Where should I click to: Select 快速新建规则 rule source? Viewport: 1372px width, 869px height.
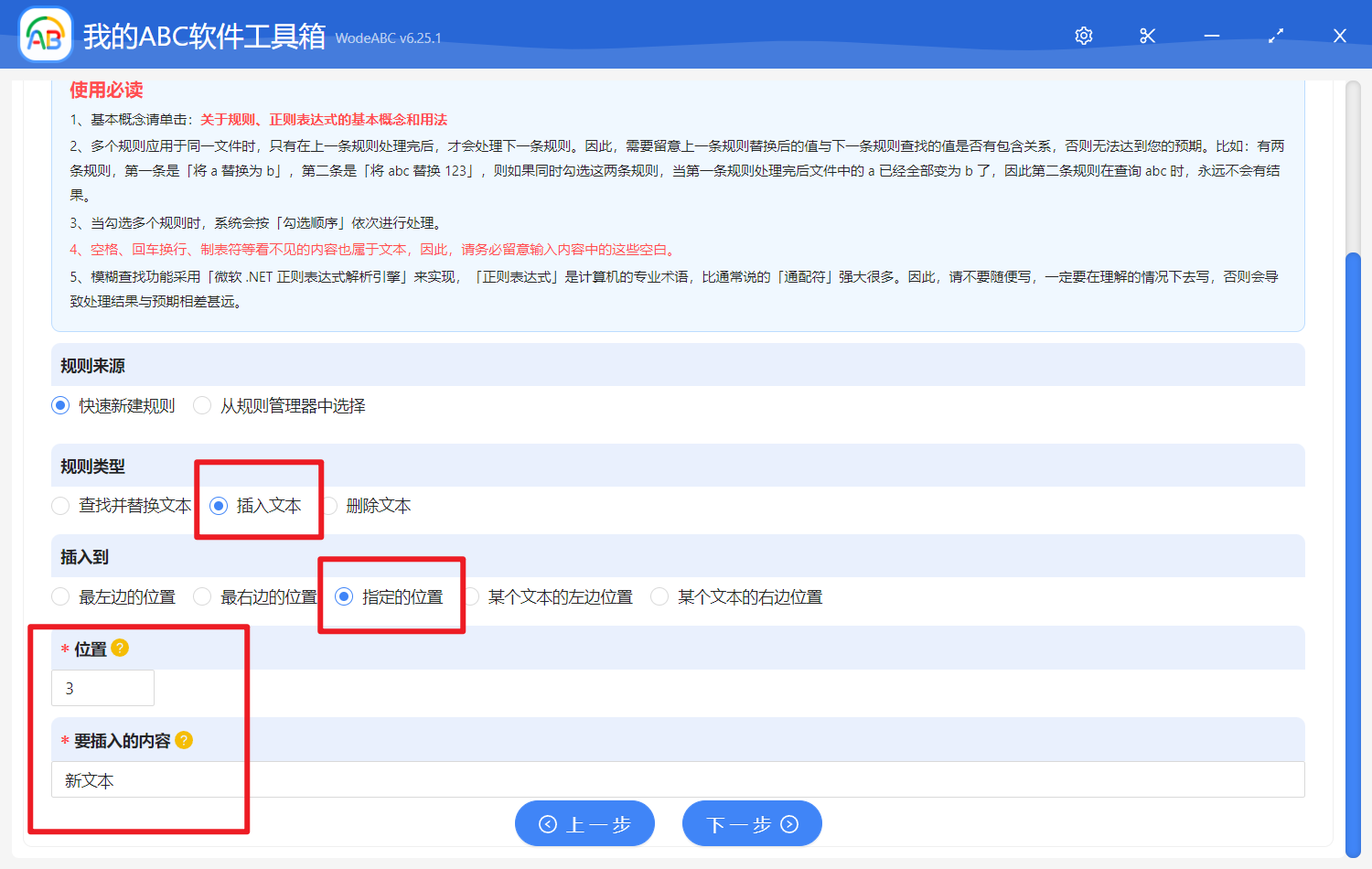(x=59, y=405)
